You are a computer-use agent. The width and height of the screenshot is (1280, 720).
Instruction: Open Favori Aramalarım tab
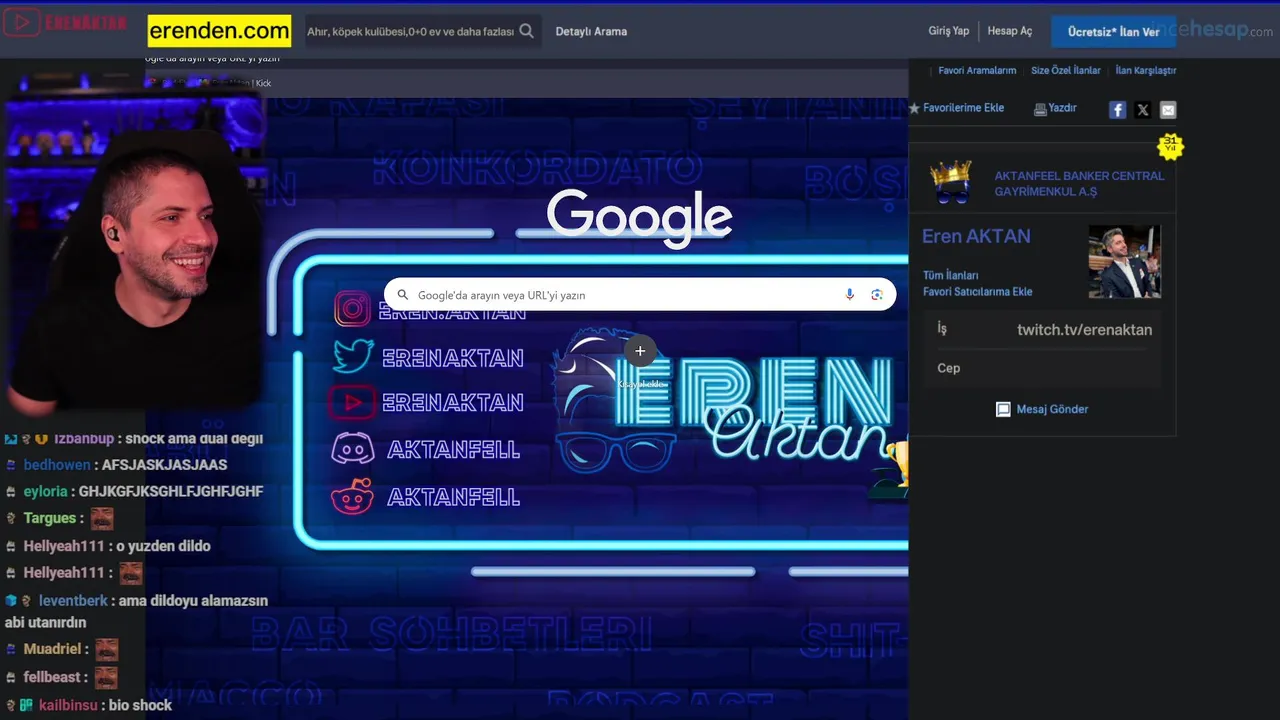(977, 71)
